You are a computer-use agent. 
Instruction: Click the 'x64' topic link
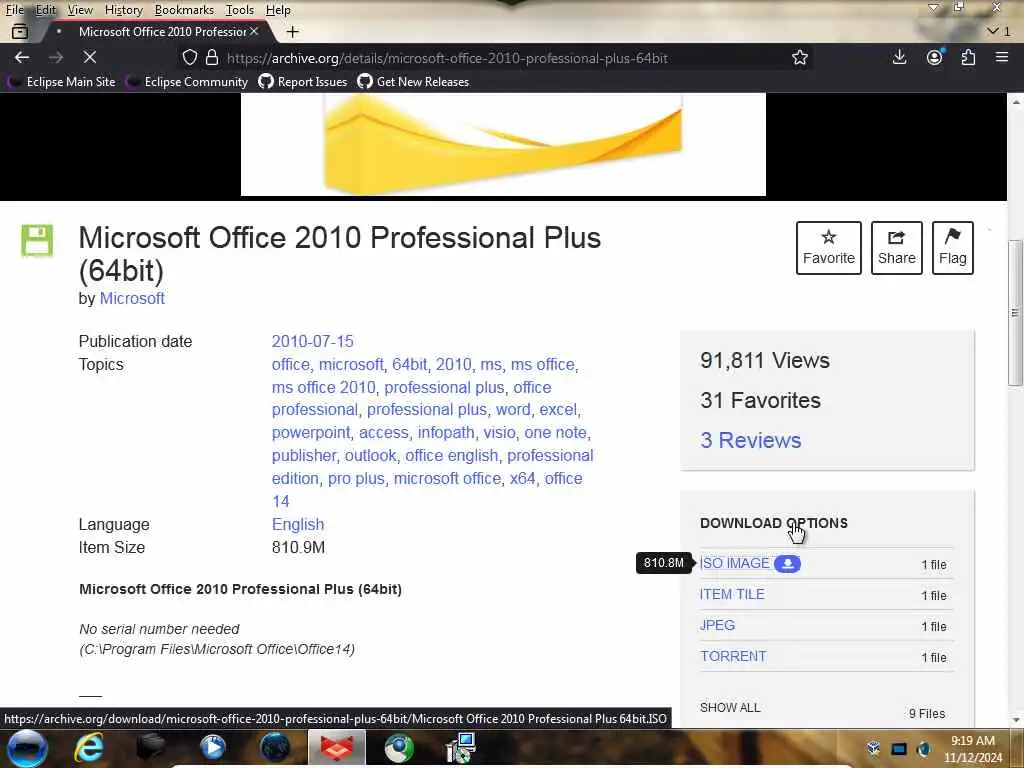coord(522,478)
